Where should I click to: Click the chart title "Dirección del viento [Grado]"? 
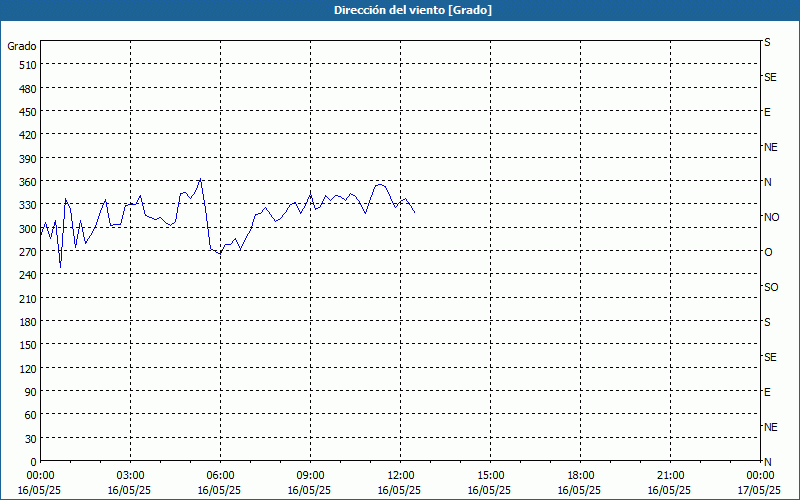[413, 10]
